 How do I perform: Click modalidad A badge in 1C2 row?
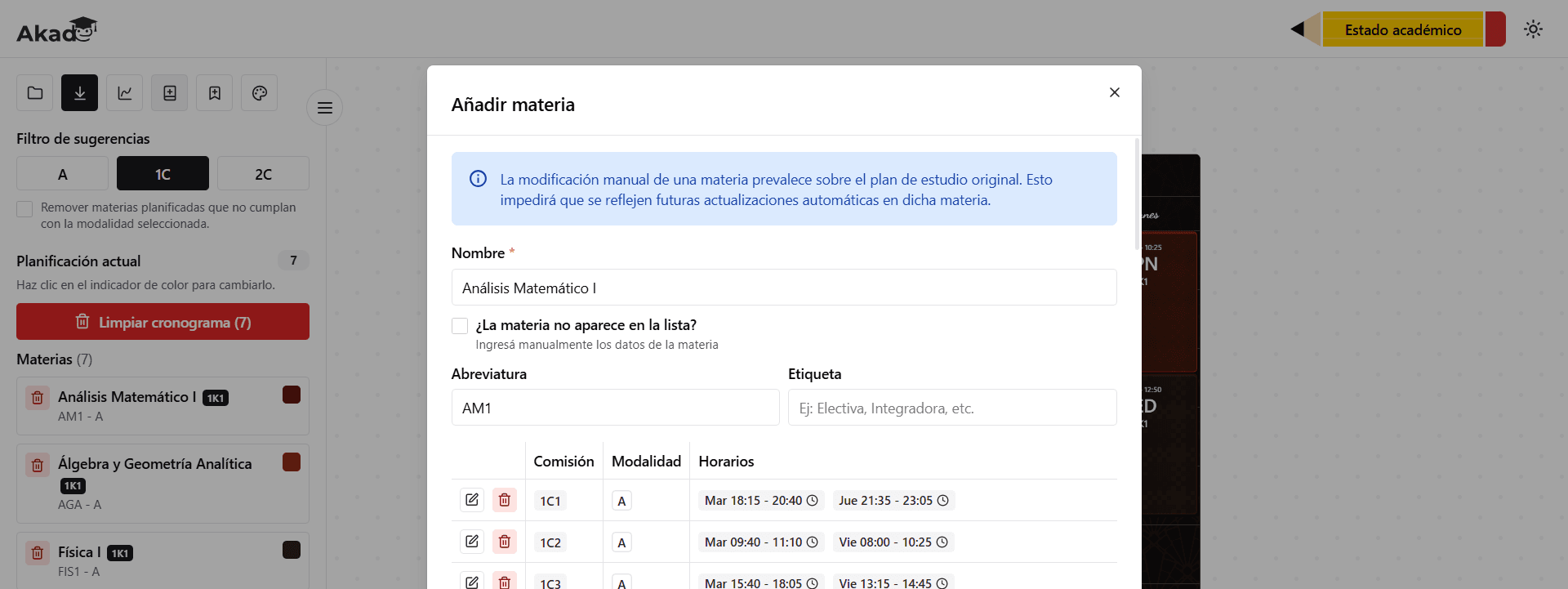[621, 542]
